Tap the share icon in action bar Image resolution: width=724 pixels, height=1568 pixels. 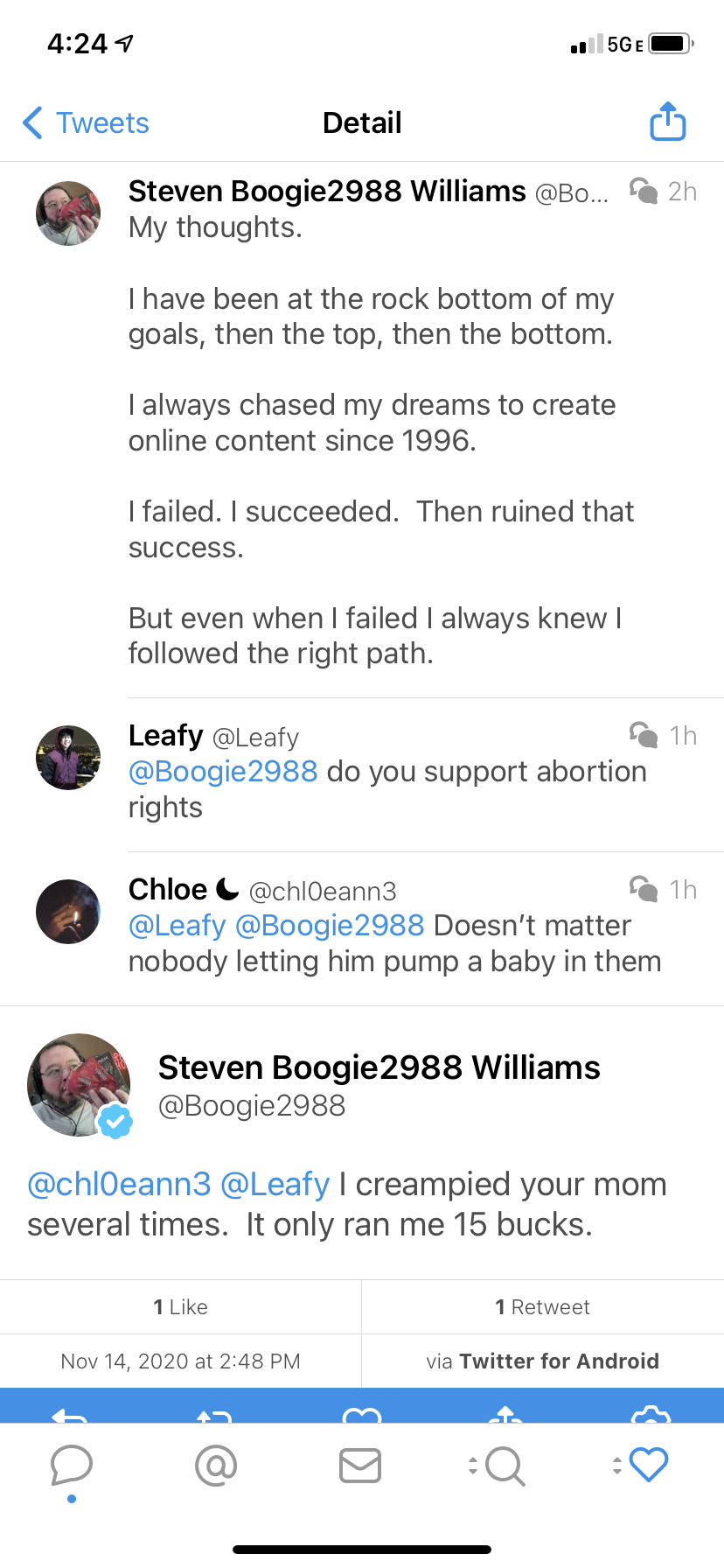point(506,1413)
